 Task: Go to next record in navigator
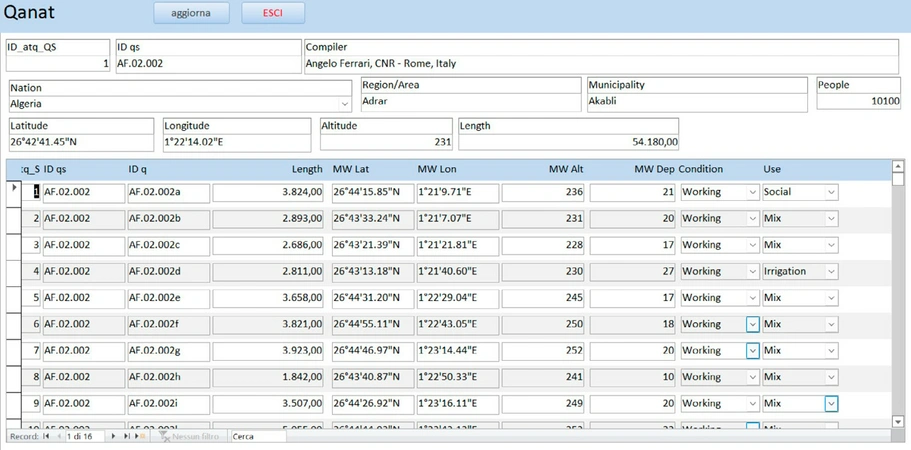tap(114, 437)
